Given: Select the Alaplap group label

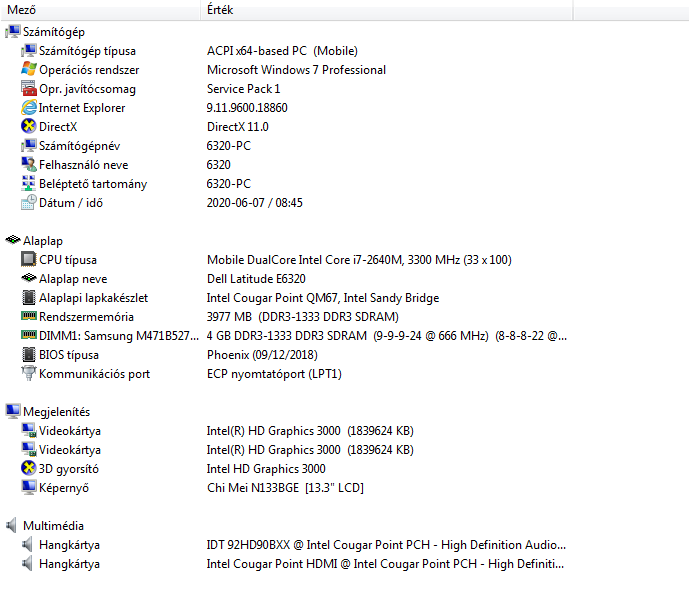Looking at the screenshot, I should (43, 241).
